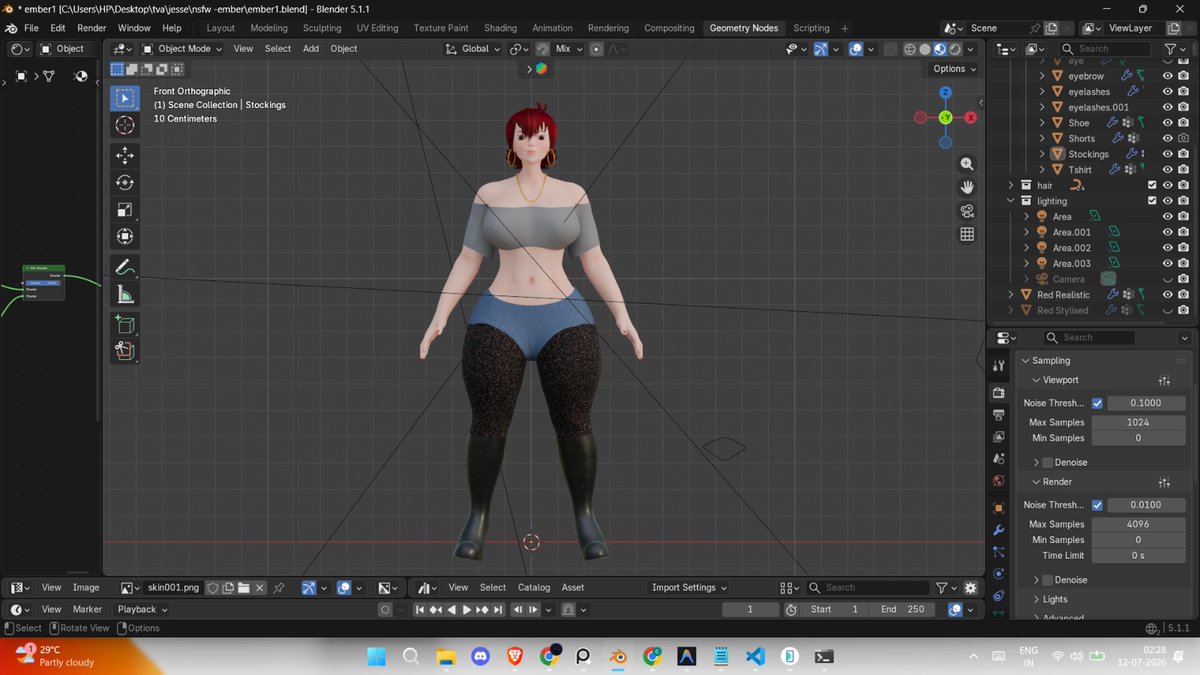
Task: Collapse the lighting collection in outliner
Action: pos(1011,201)
